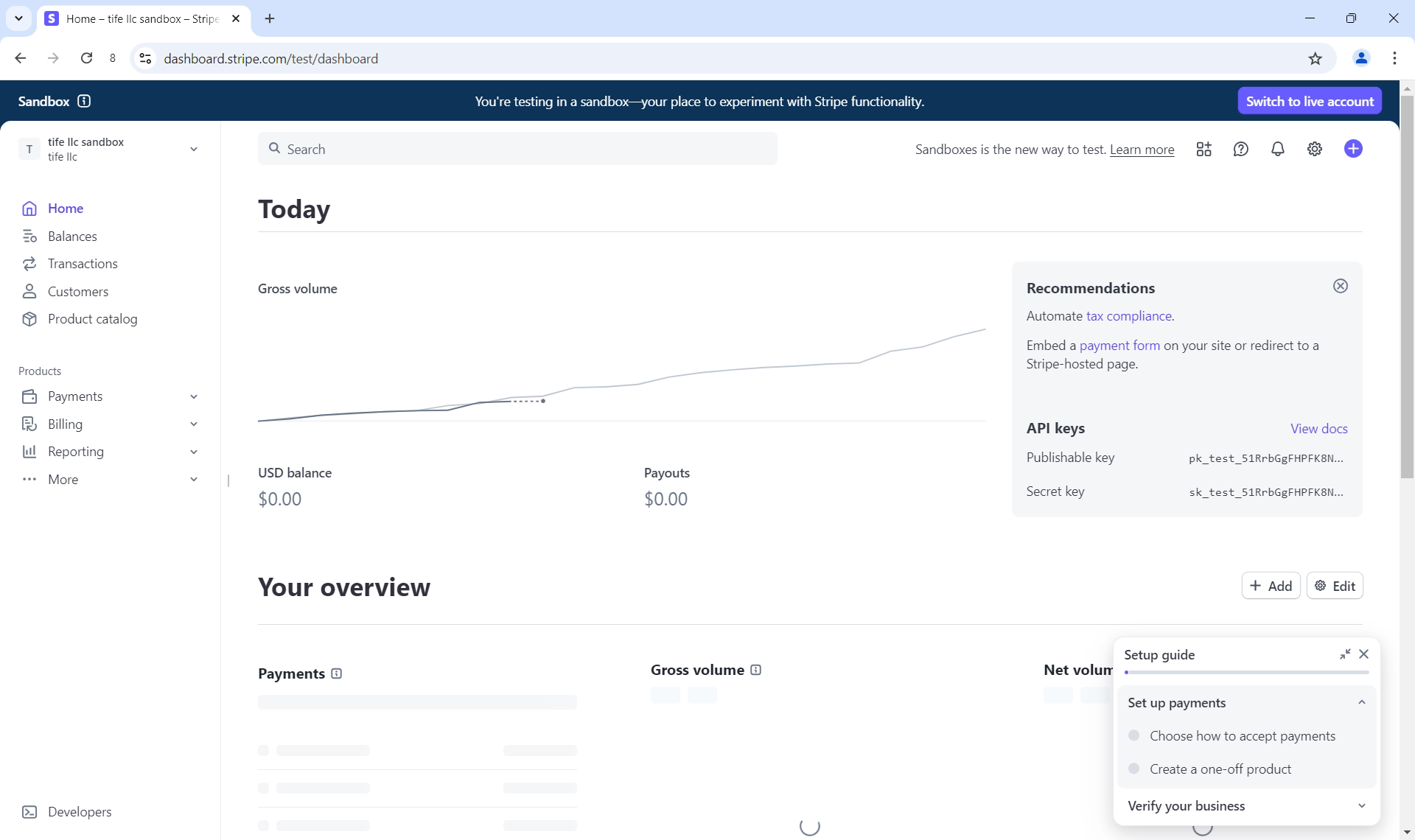Image resolution: width=1415 pixels, height=840 pixels.
Task: Click the purple create plus icon
Action: [x=1353, y=149]
